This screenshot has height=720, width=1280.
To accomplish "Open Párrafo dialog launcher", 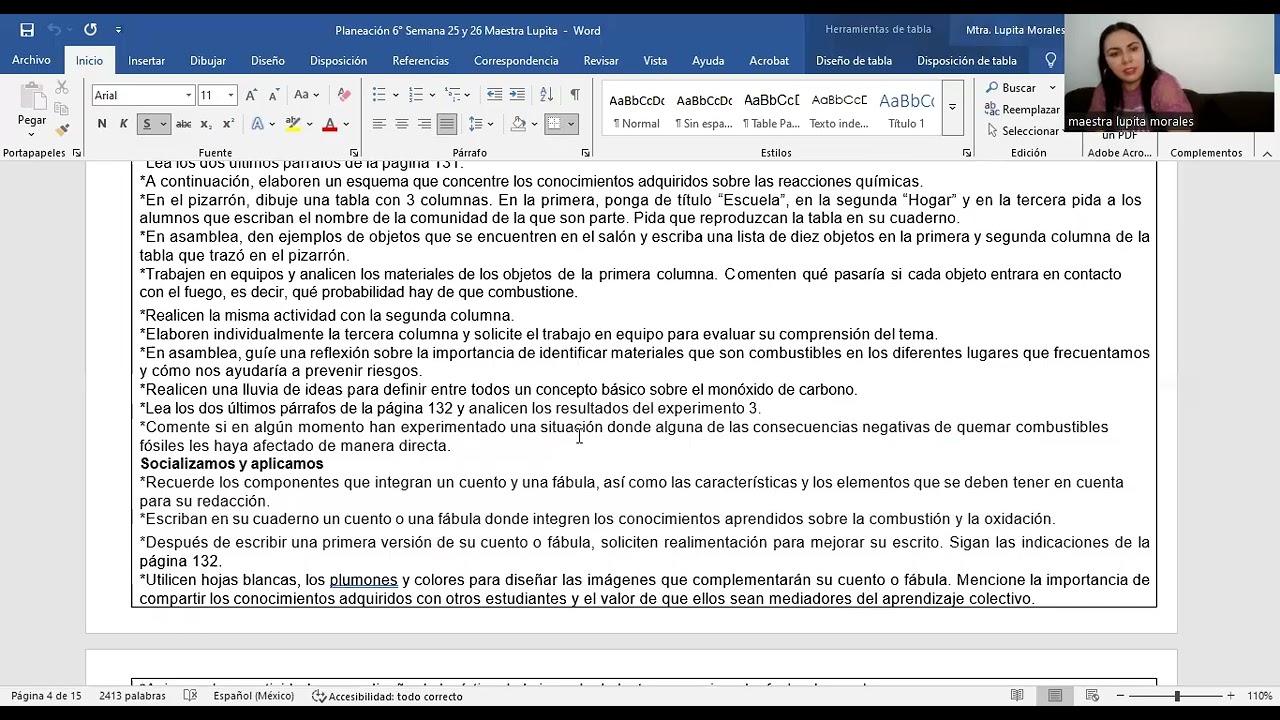I will point(586,153).
